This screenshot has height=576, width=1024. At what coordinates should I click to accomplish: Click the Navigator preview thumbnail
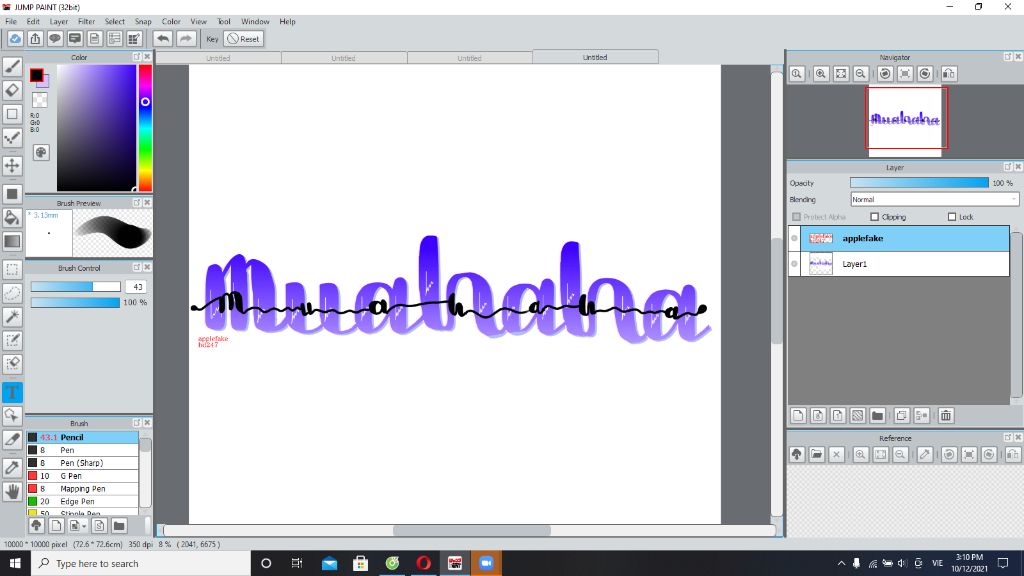[905, 120]
